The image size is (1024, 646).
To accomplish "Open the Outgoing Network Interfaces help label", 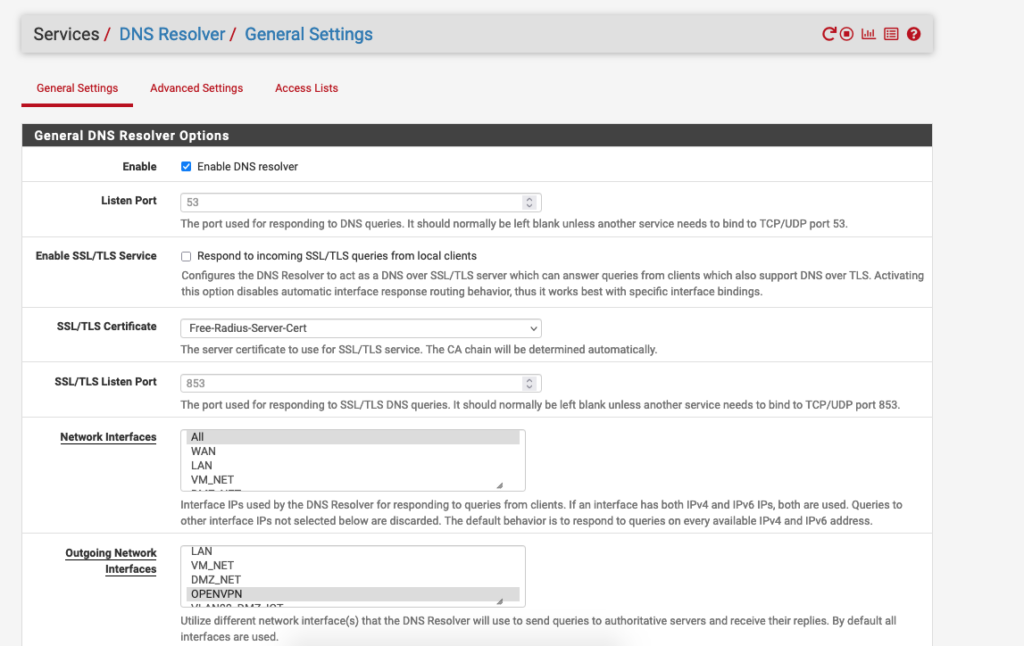I will [111, 561].
